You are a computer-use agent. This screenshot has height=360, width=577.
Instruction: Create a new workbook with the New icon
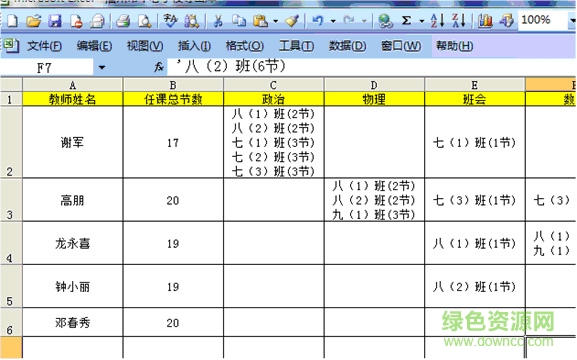click(13, 21)
